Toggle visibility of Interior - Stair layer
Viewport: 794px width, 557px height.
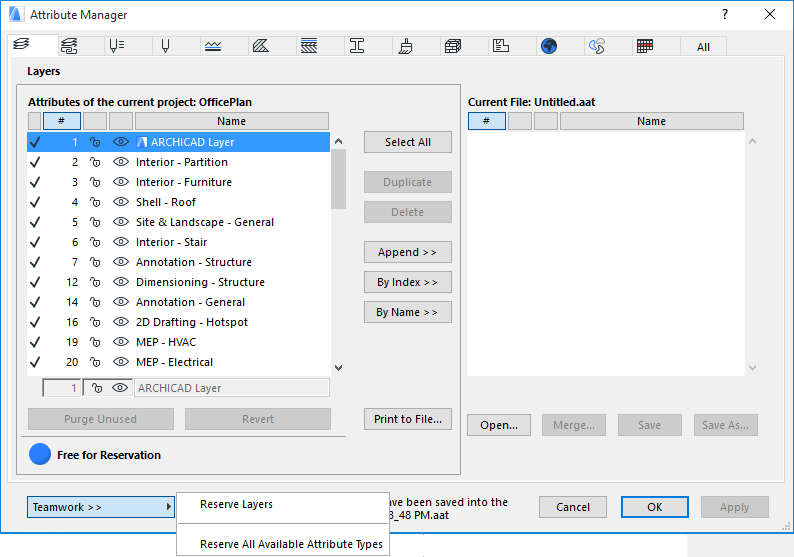click(121, 242)
